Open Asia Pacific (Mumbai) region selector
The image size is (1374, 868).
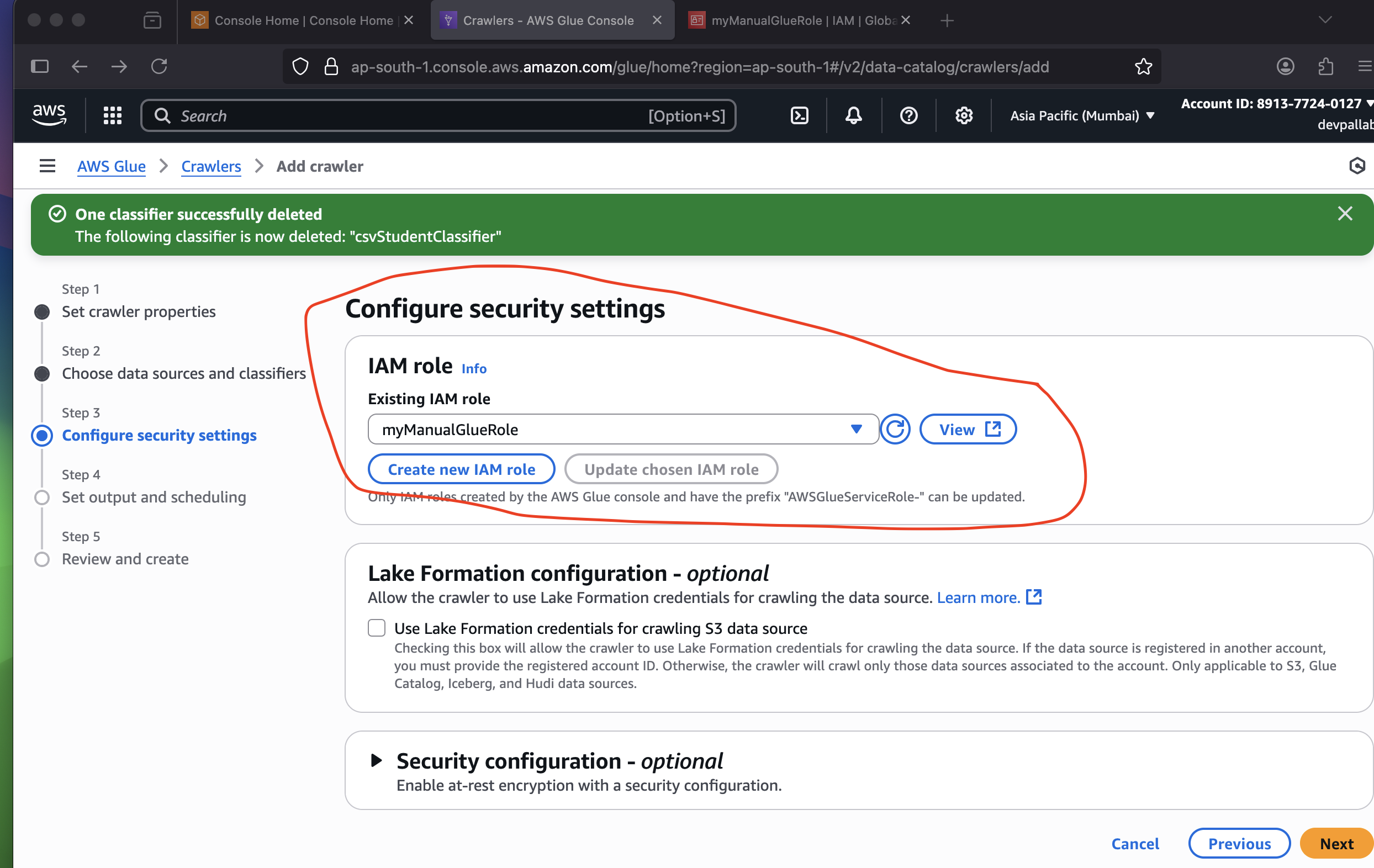[x=1082, y=116]
